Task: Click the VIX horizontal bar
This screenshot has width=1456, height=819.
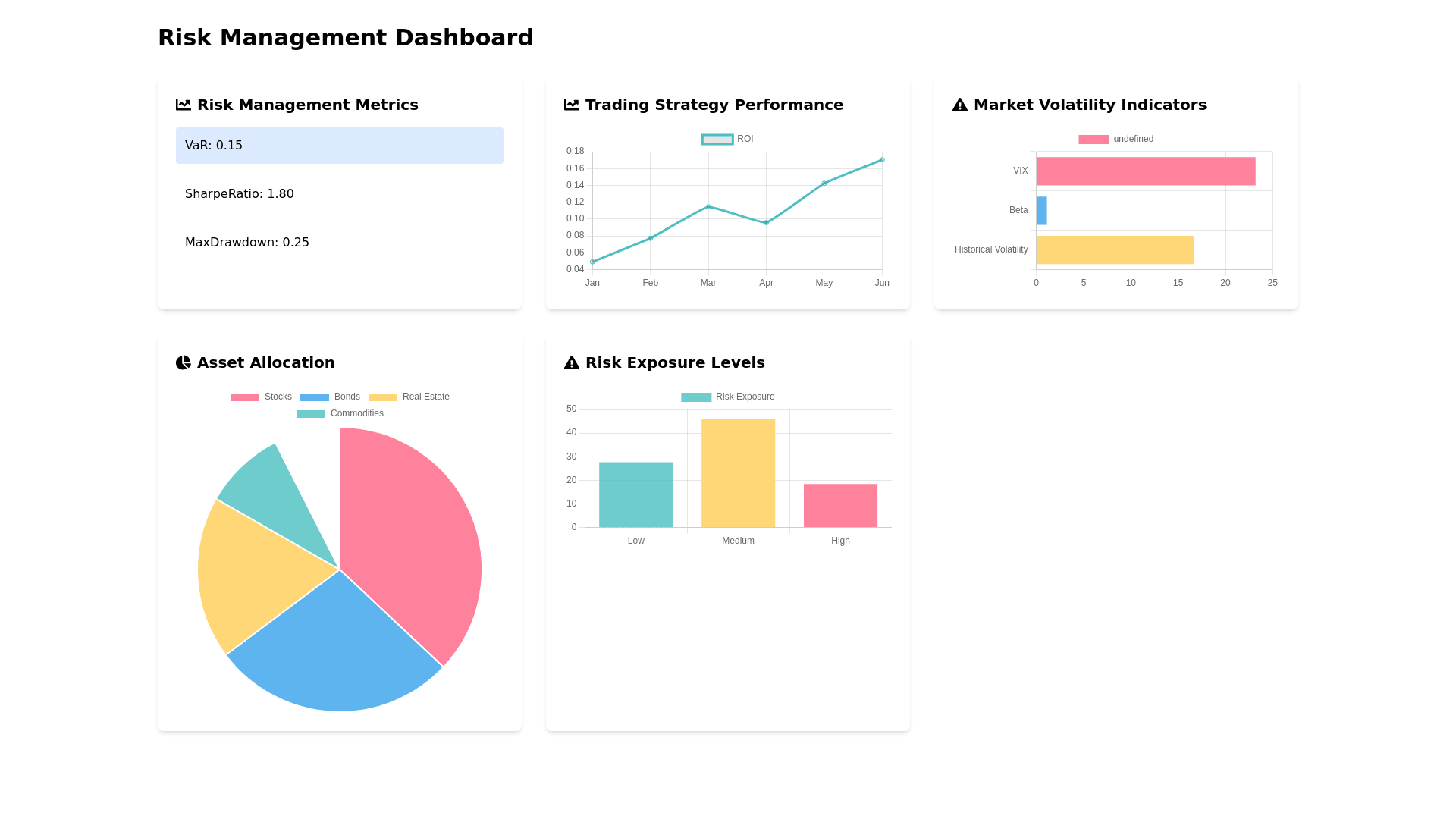Action: point(1145,171)
